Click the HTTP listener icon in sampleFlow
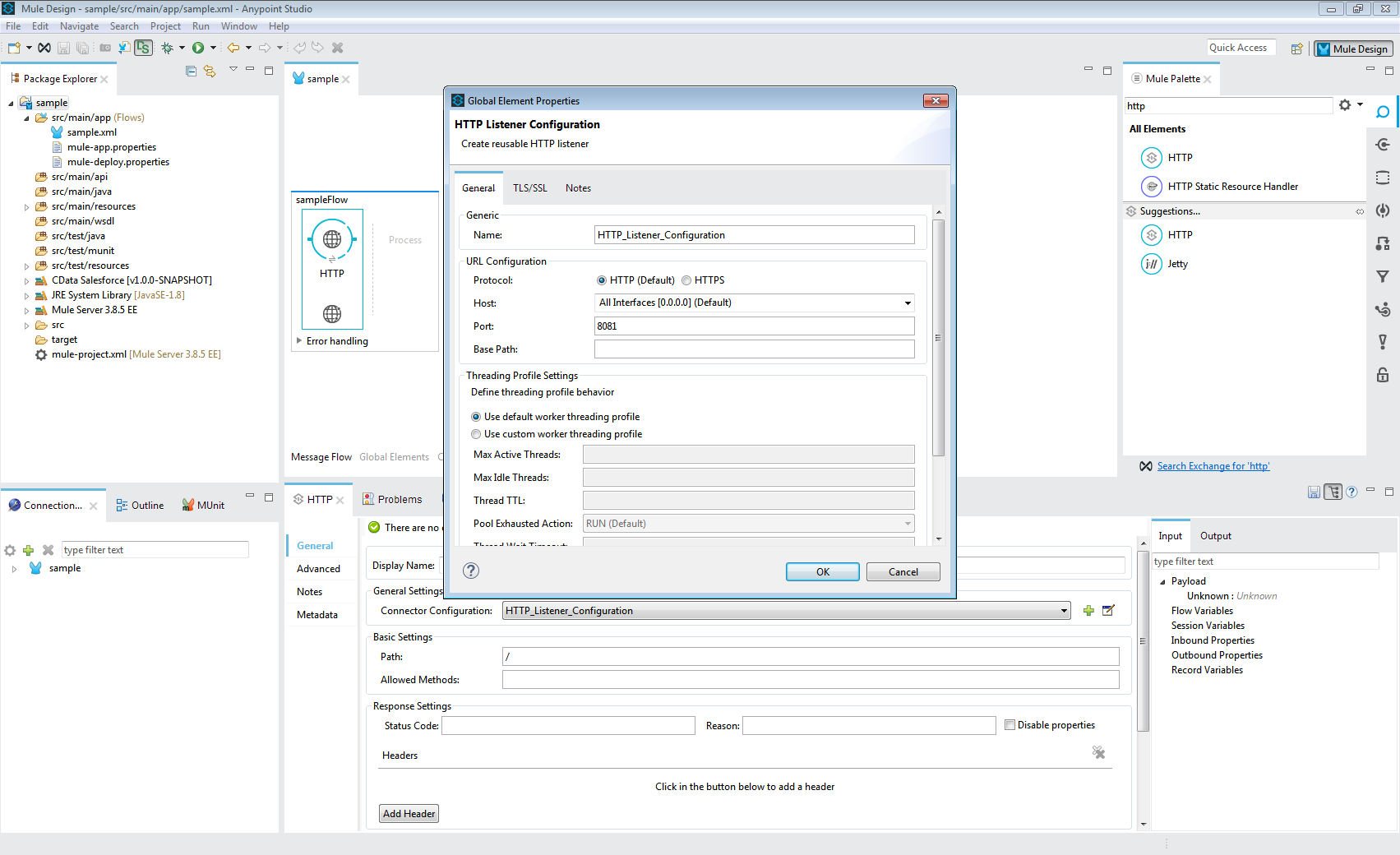 pyautogui.click(x=332, y=239)
